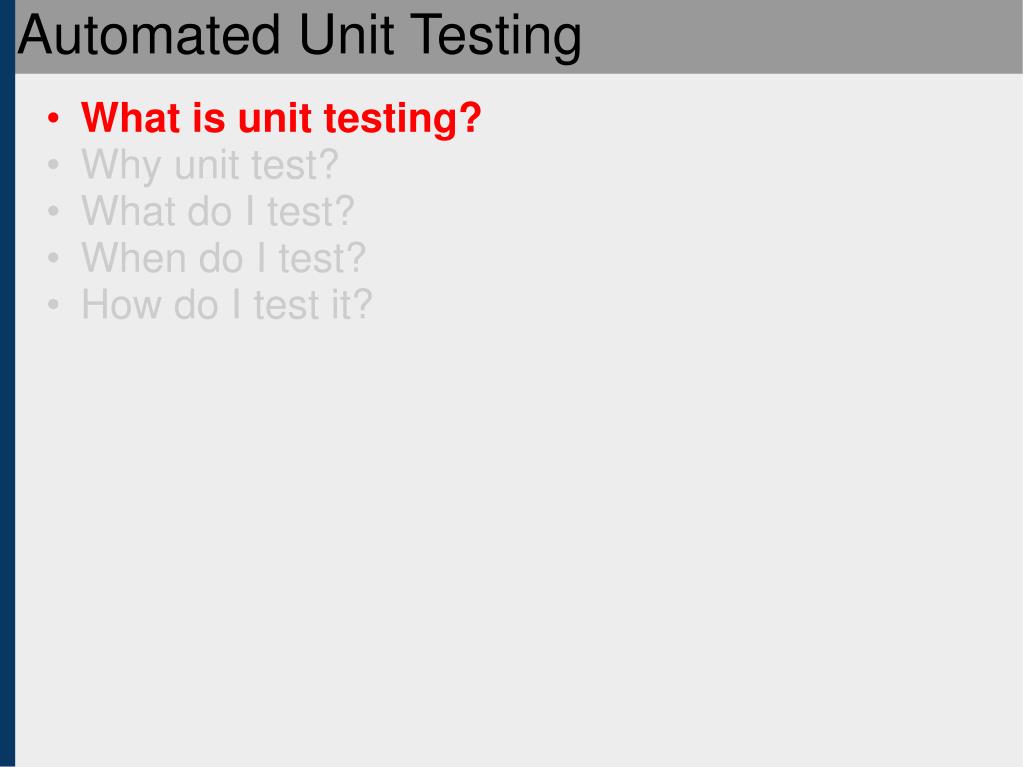
Task: Click the 'What do I test?' line
Action: tap(218, 212)
